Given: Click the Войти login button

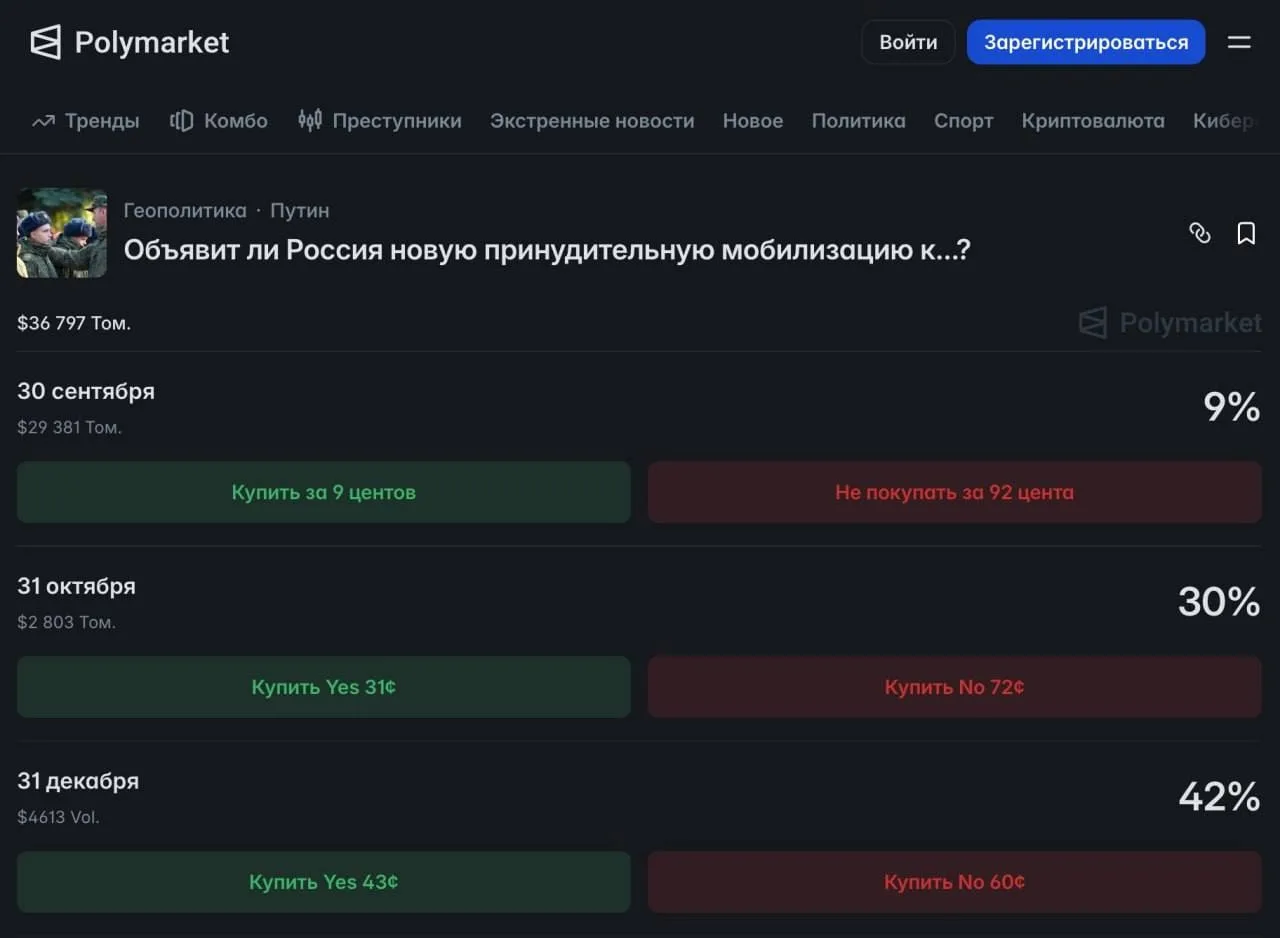Looking at the screenshot, I should coord(908,42).
